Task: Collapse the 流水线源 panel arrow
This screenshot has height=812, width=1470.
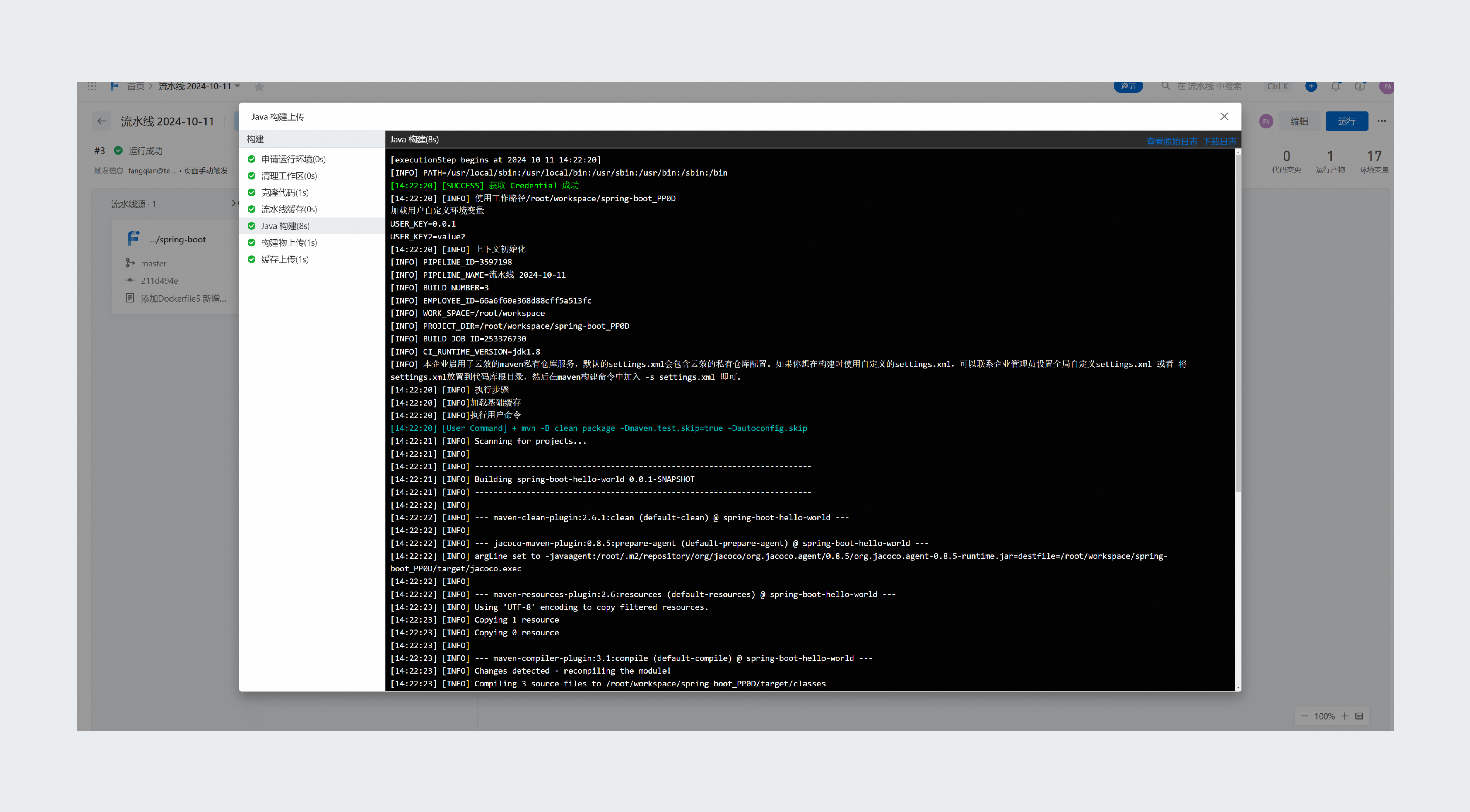Action: click(234, 203)
